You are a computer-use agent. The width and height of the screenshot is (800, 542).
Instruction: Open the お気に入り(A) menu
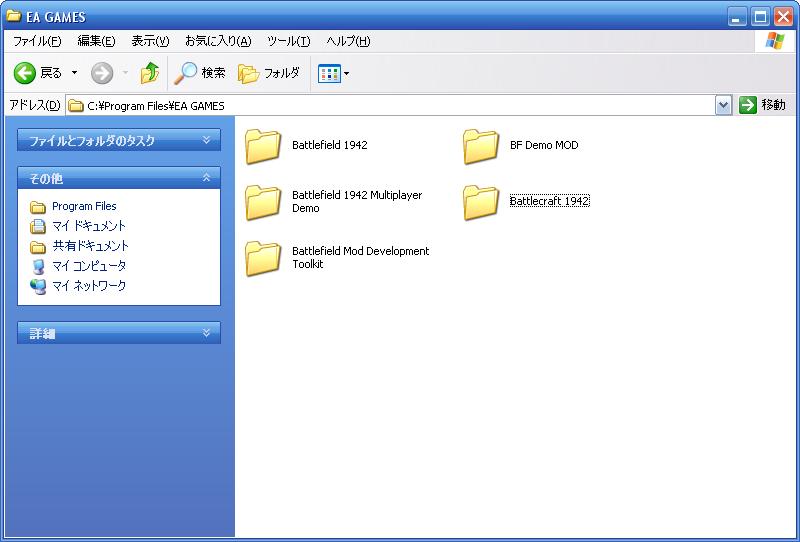(x=218, y=41)
